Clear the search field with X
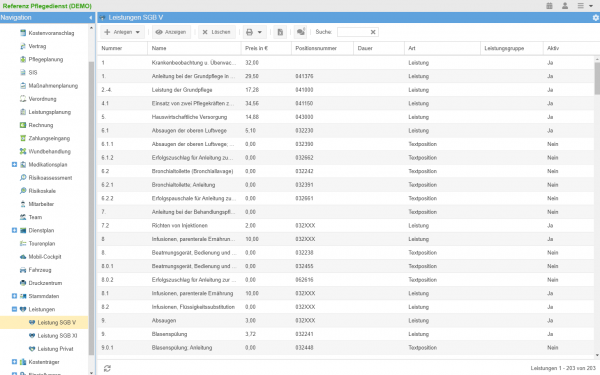This screenshot has width=600, height=375. tap(373, 32)
